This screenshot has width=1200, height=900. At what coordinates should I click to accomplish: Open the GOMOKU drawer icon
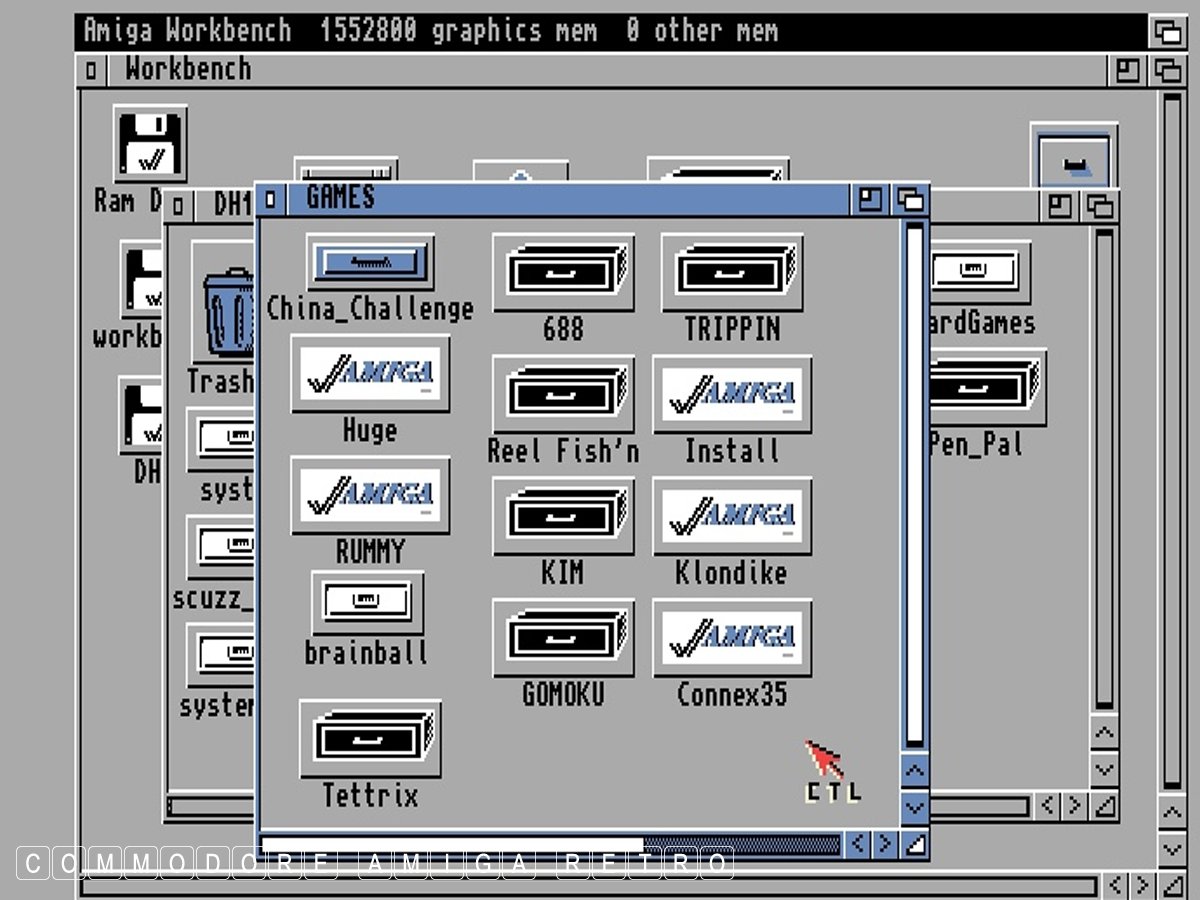click(563, 638)
